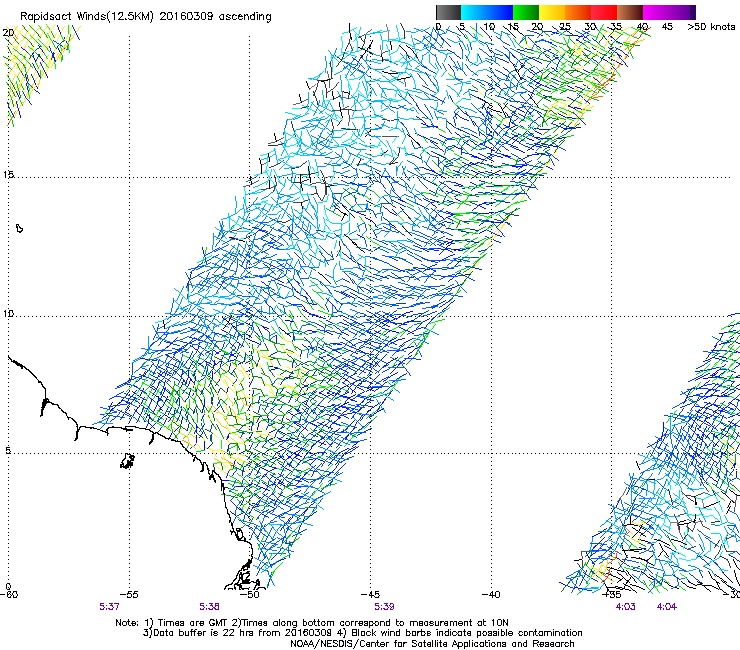The image size is (740, 650).
Task: Click the latitude label '15' on the left axis
Action: pyautogui.click(x=8, y=175)
